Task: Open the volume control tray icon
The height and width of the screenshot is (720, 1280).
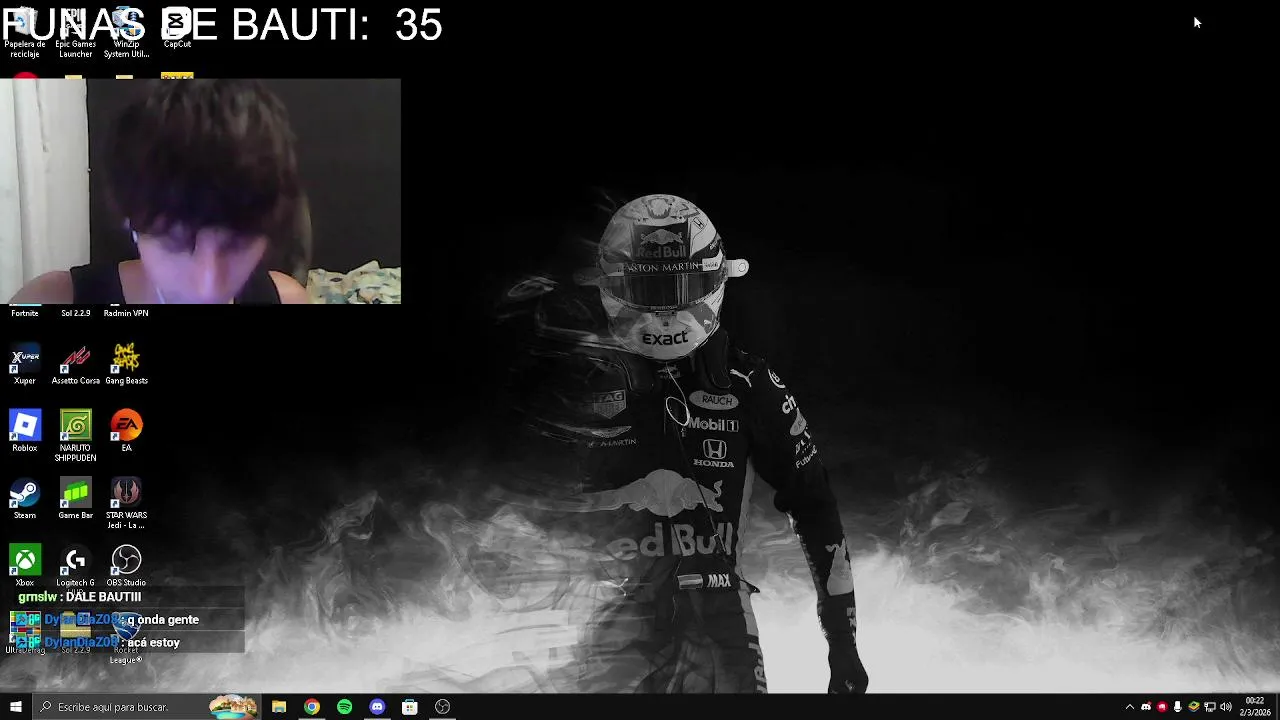Action: pyautogui.click(x=1226, y=707)
